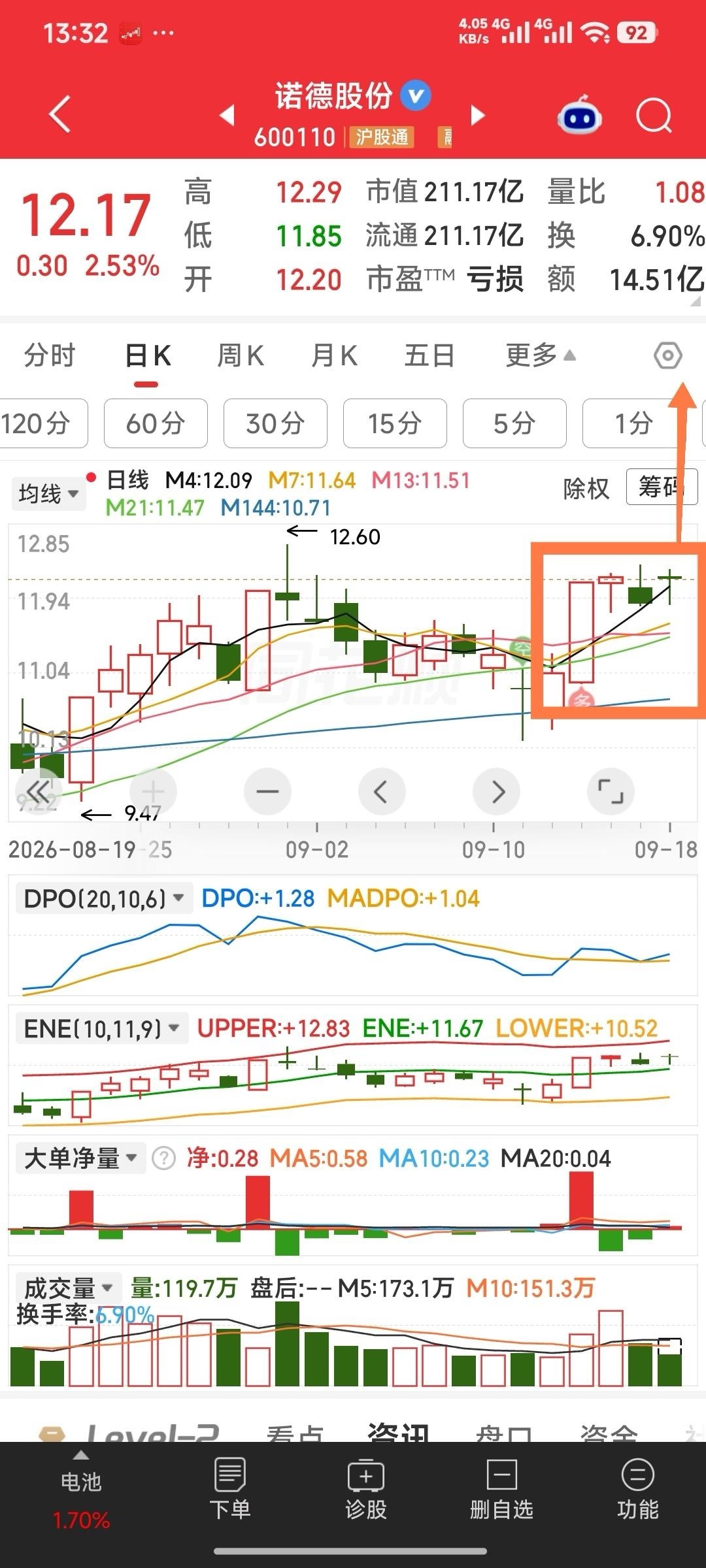Image resolution: width=706 pixels, height=1568 pixels.
Task: Tap the M144:10.71 moving average value
Action: [275, 508]
